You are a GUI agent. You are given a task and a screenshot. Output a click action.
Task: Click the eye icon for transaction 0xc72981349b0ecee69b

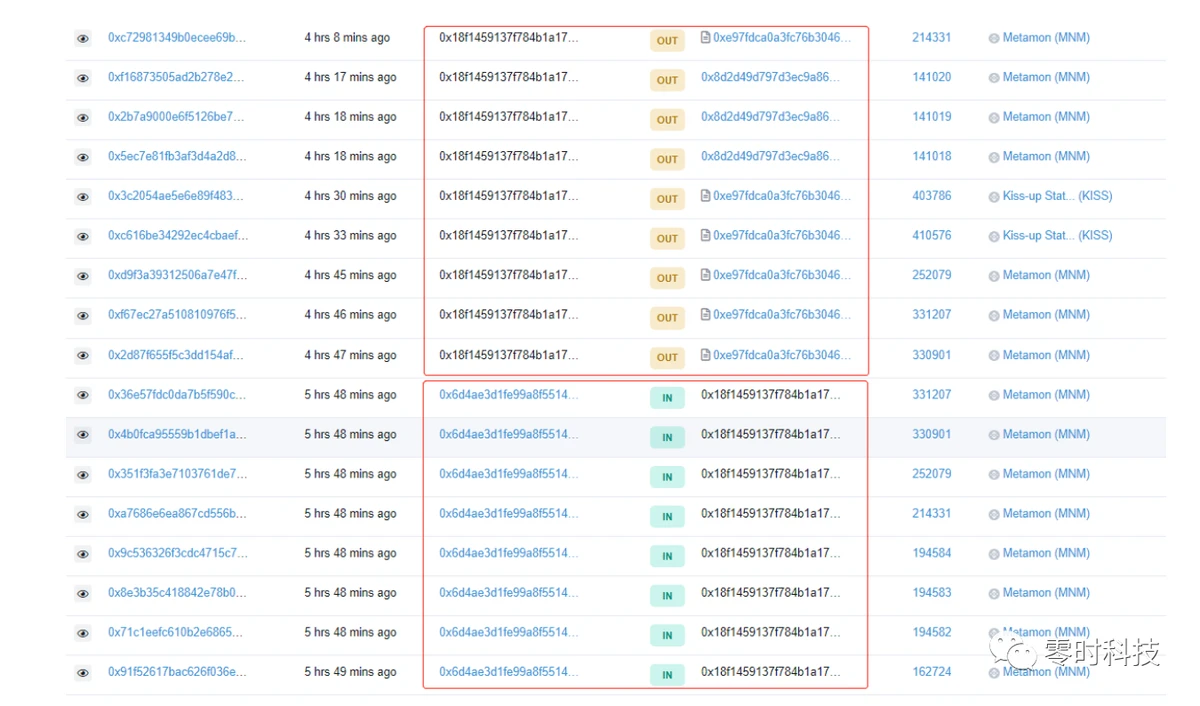tap(83, 39)
